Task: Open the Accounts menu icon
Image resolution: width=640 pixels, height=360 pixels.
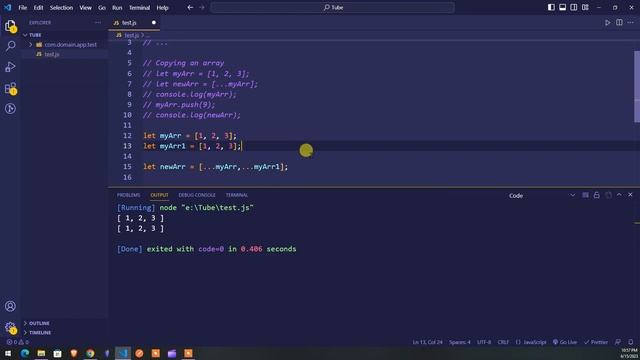Action: point(10,306)
